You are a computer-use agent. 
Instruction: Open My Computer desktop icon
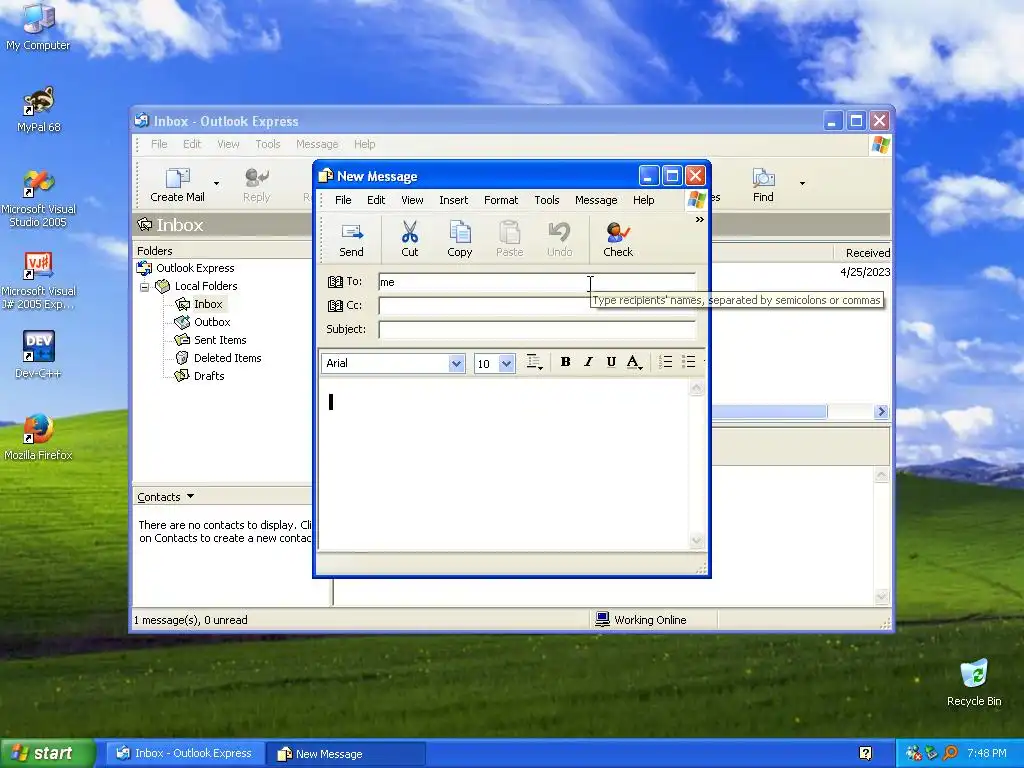(38, 27)
